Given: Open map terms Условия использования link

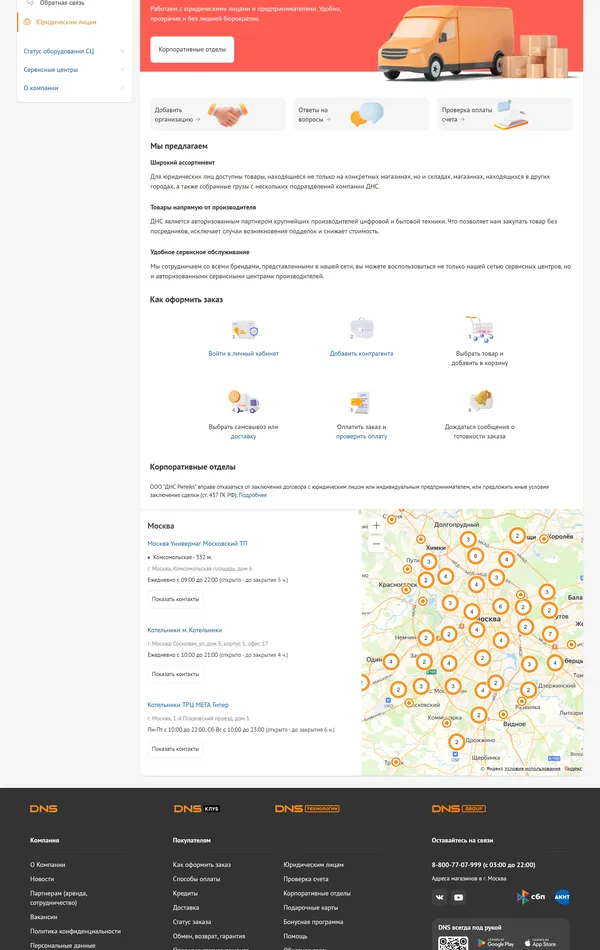Looking at the screenshot, I should point(532,768).
